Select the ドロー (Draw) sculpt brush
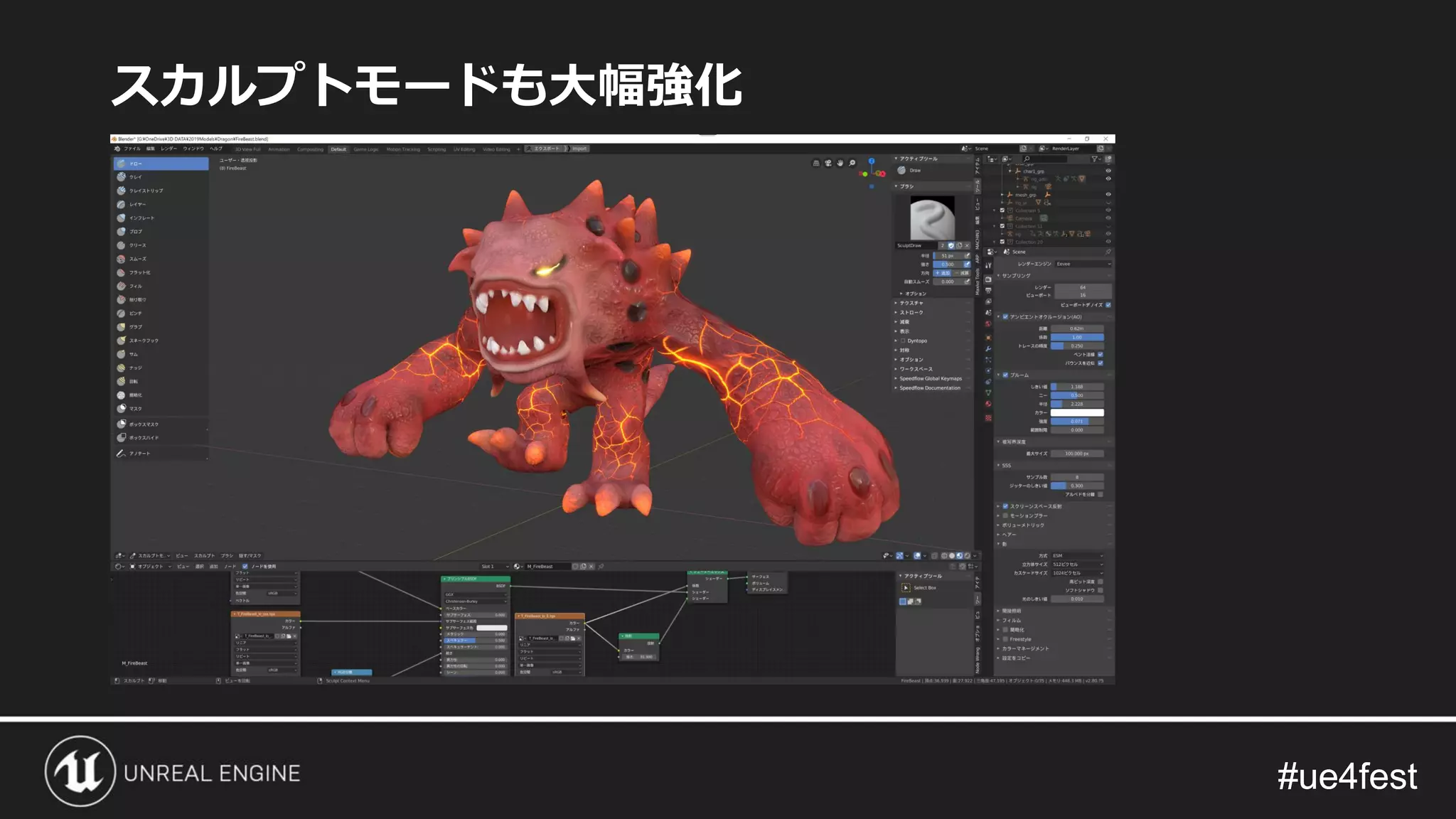This screenshot has width=1456, height=819. click(x=161, y=164)
